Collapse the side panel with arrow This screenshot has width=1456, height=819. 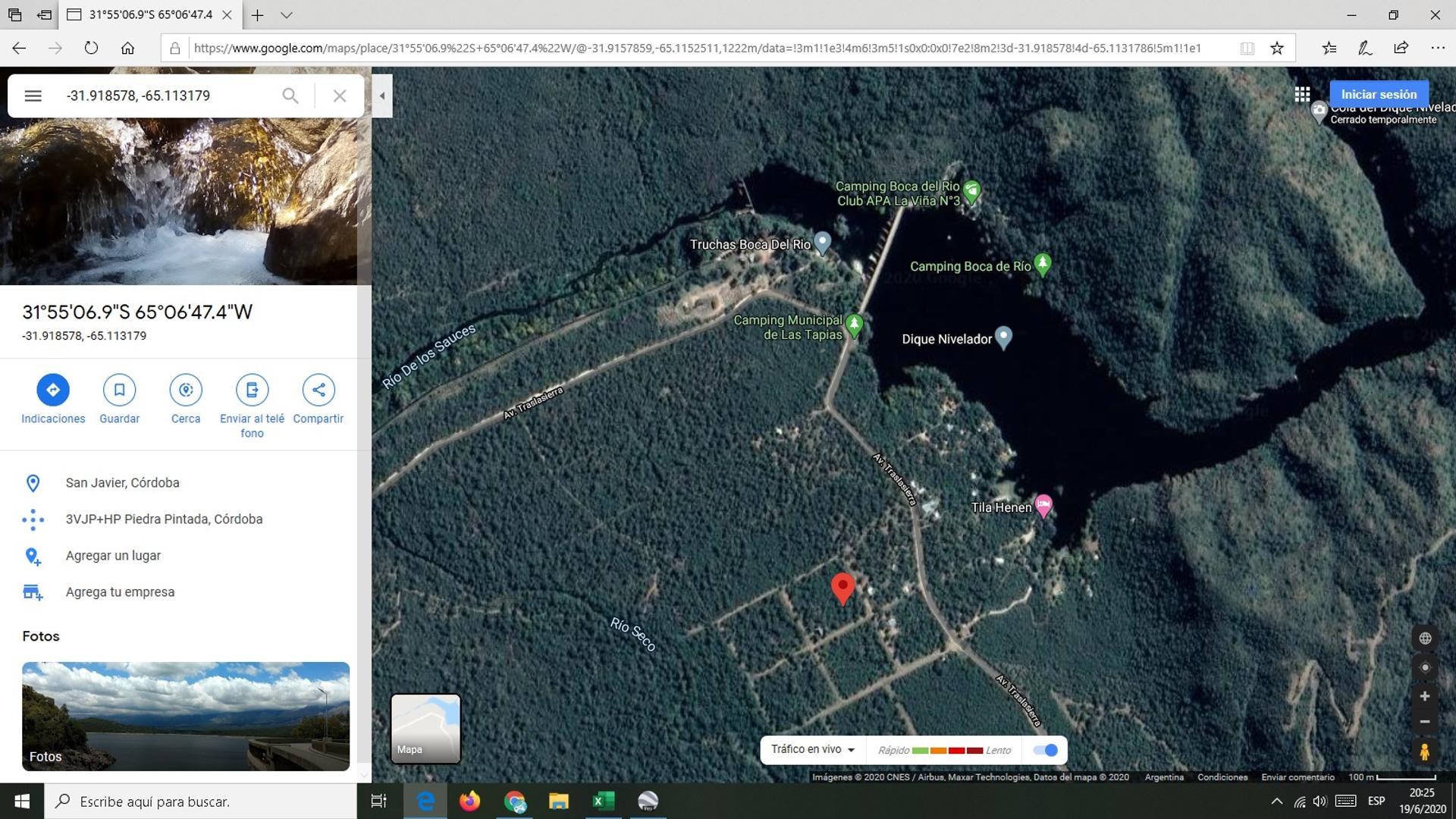[382, 96]
